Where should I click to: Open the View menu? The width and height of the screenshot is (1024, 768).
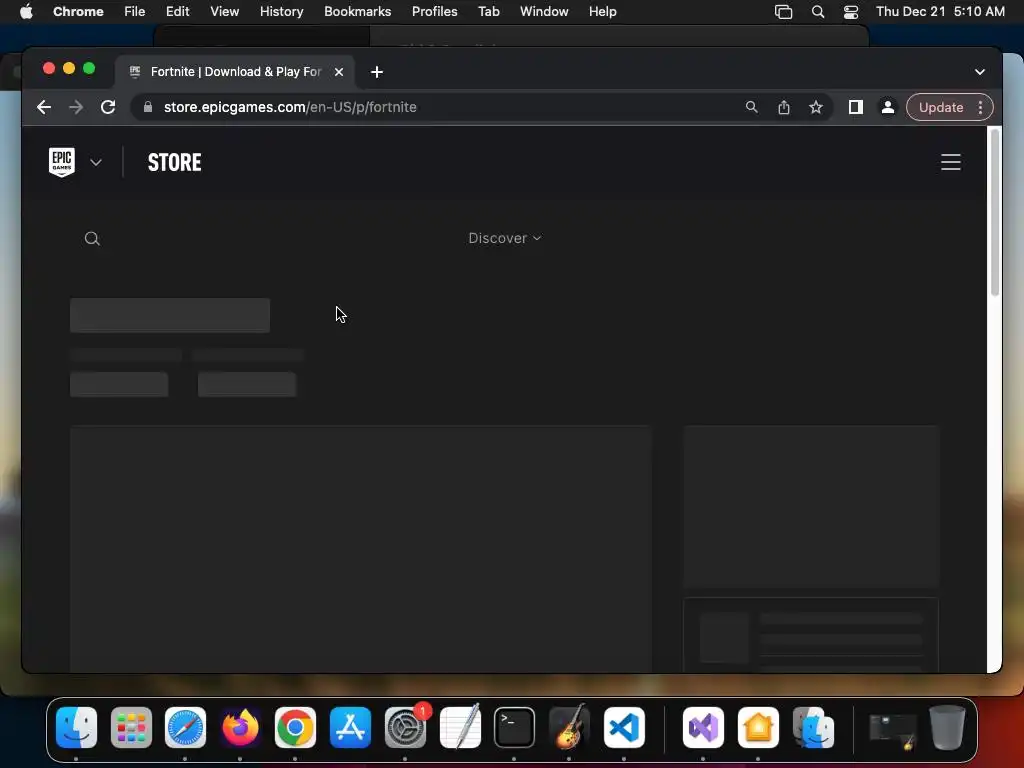(225, 11)
